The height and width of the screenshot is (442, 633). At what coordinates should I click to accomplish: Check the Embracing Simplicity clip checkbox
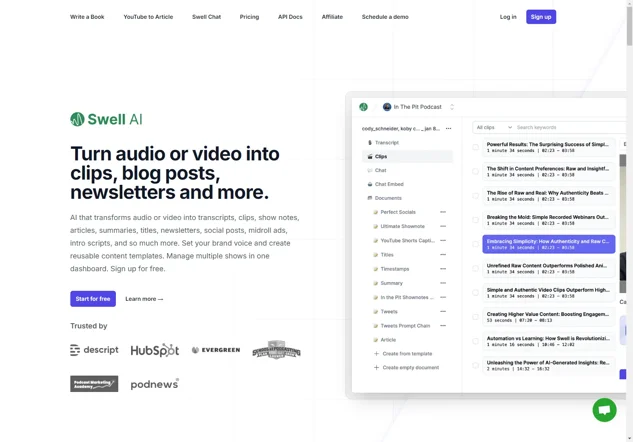[x=476, y=244]
